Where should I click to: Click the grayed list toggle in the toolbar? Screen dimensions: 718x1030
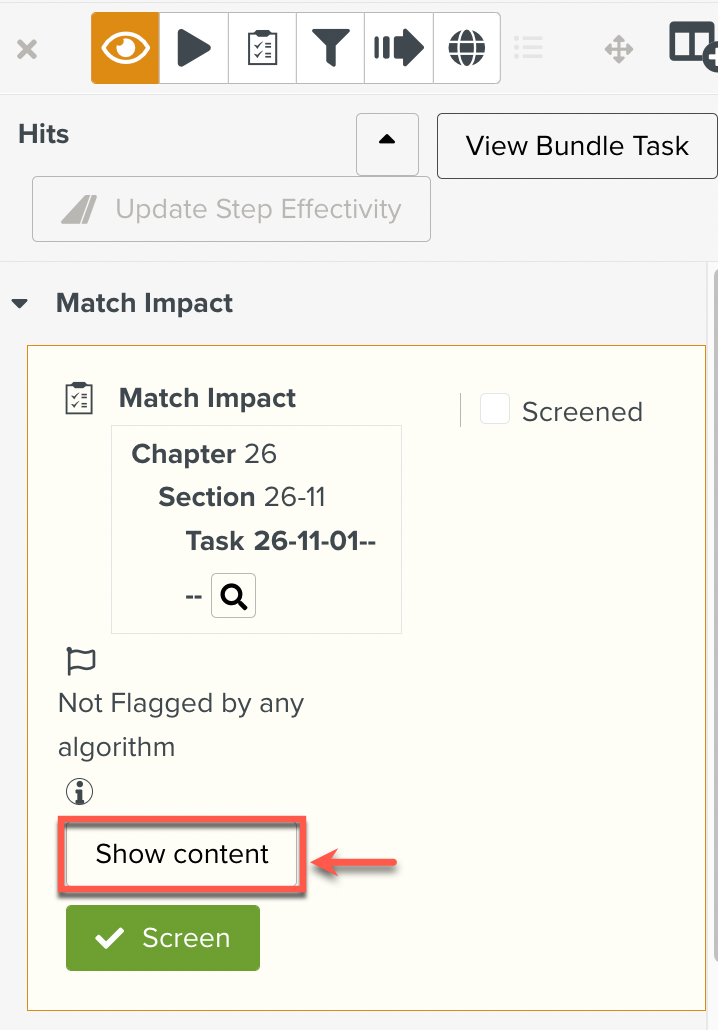(x=528, y=47)
